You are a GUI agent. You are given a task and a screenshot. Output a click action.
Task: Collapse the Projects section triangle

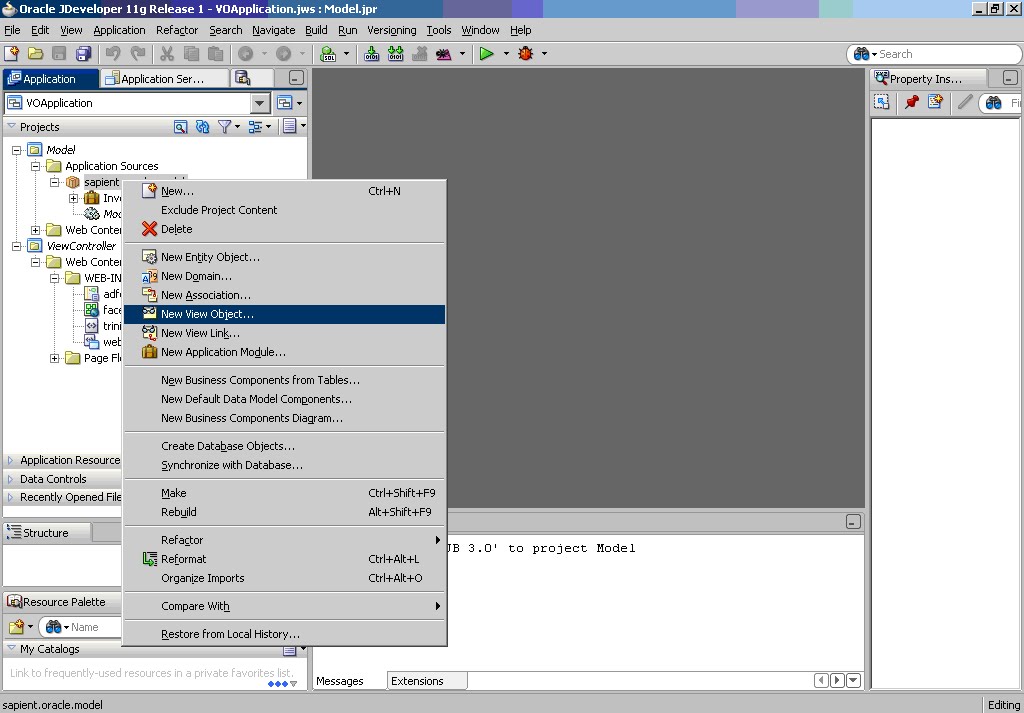[11, 126]
